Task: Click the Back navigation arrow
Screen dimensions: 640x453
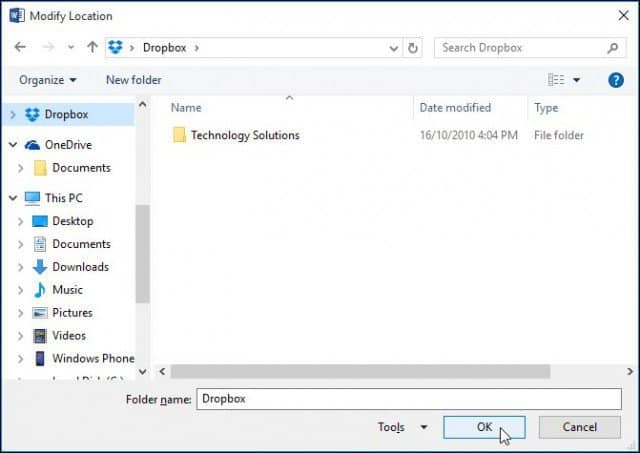Action: point(20,47)
